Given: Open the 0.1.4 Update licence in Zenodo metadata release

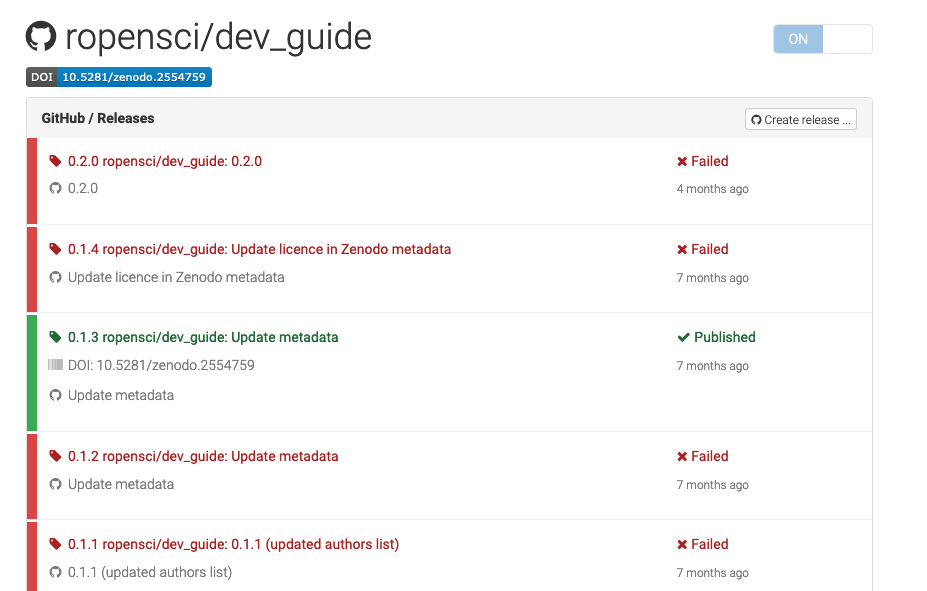Looking at the screenshot, I should (x=260, y=249).
